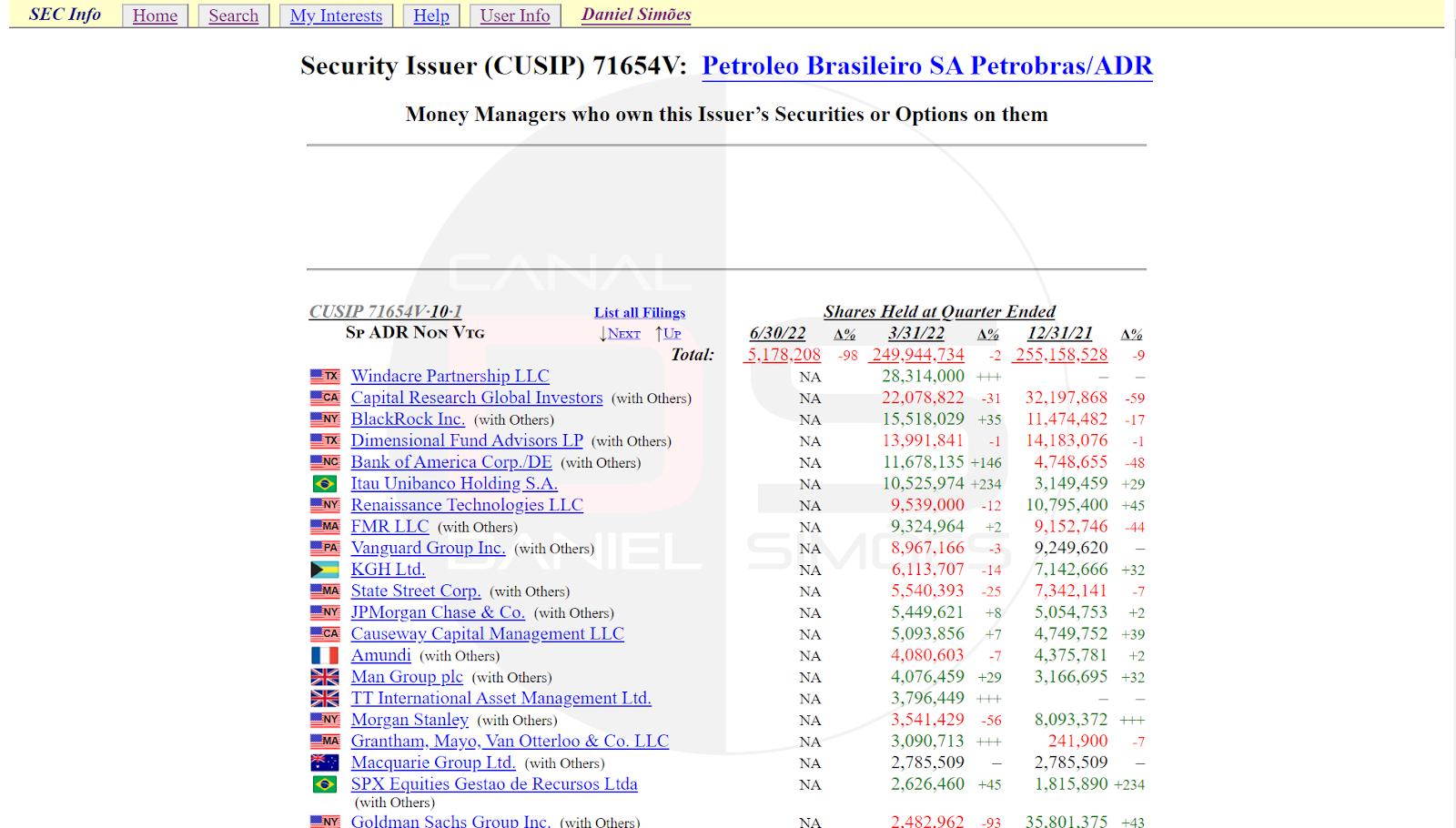Open Grantham, Mayo, Van Otterloo & Co. link
1456x828 pixels.
point(510,741)
